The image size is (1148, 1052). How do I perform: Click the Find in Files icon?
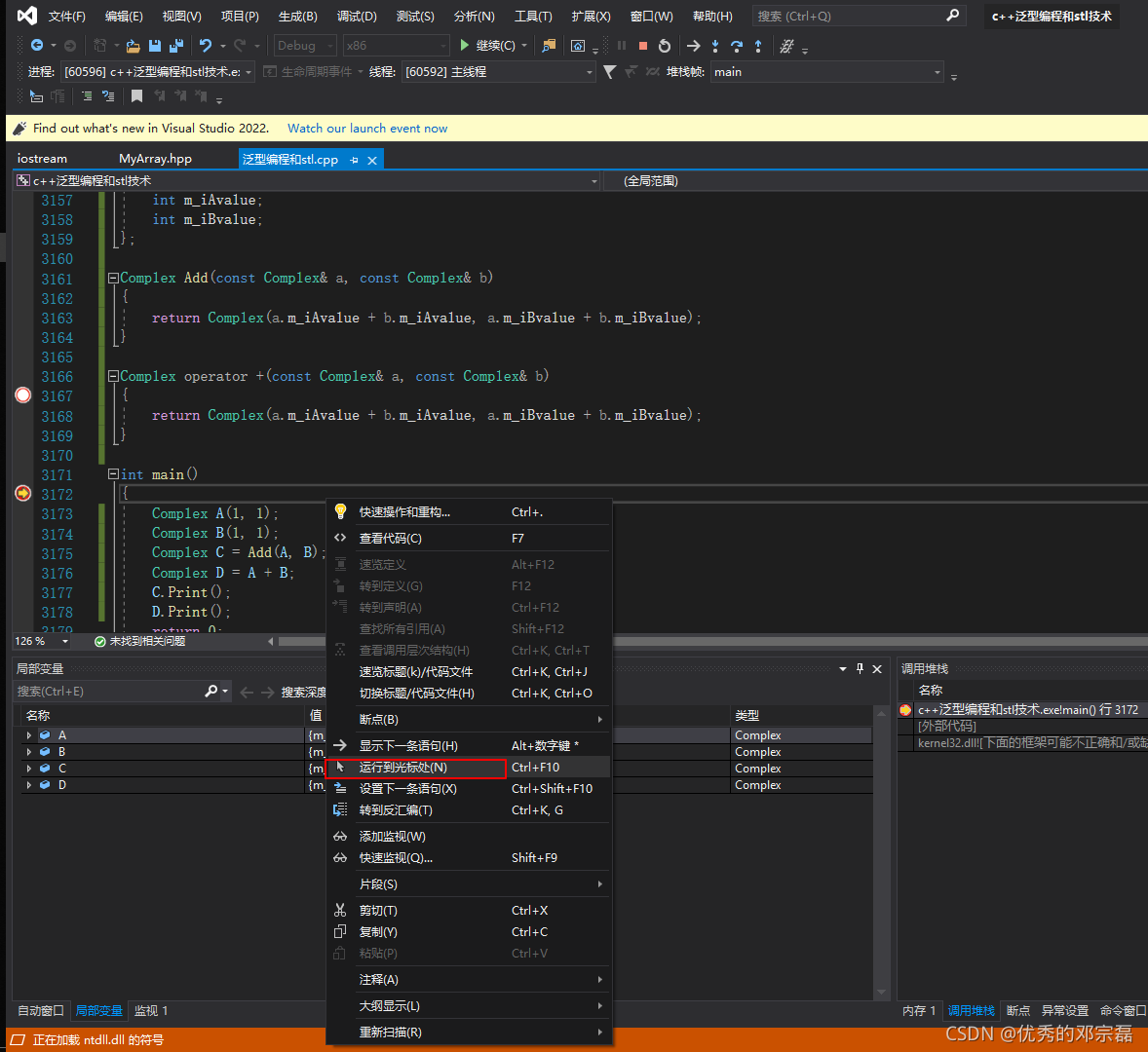549,46
